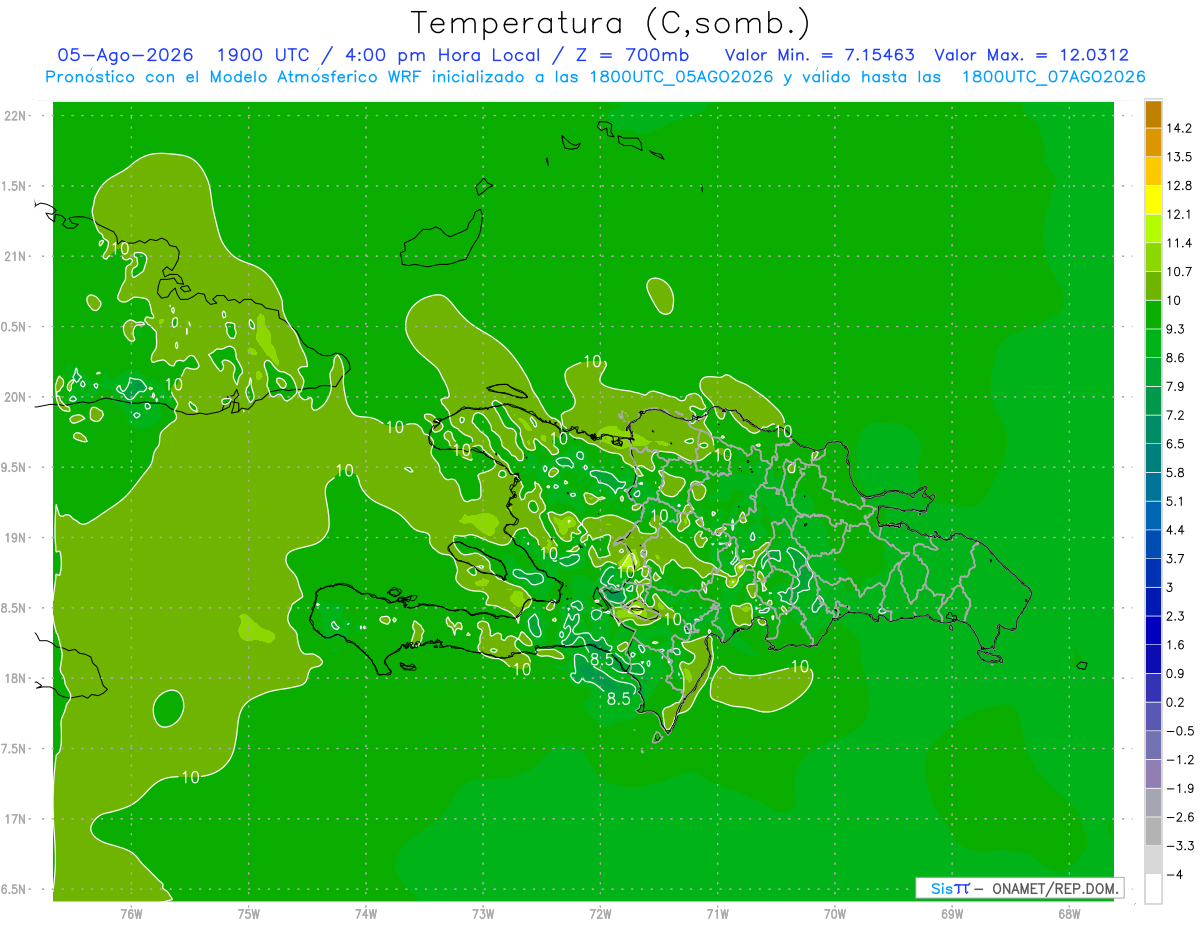Click the "11.4" legend value
This screenshot has height=927, width=1200.
[x=1178, y=243]
